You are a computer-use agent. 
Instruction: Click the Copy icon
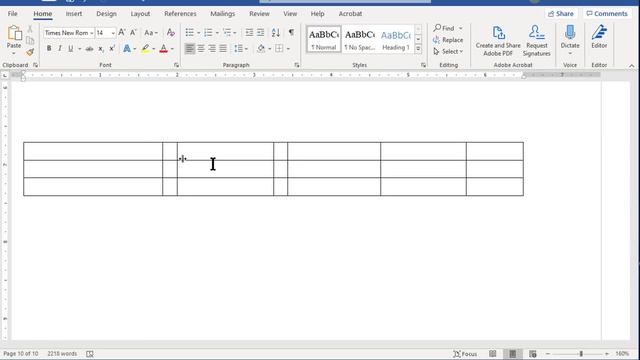[30, 40]
